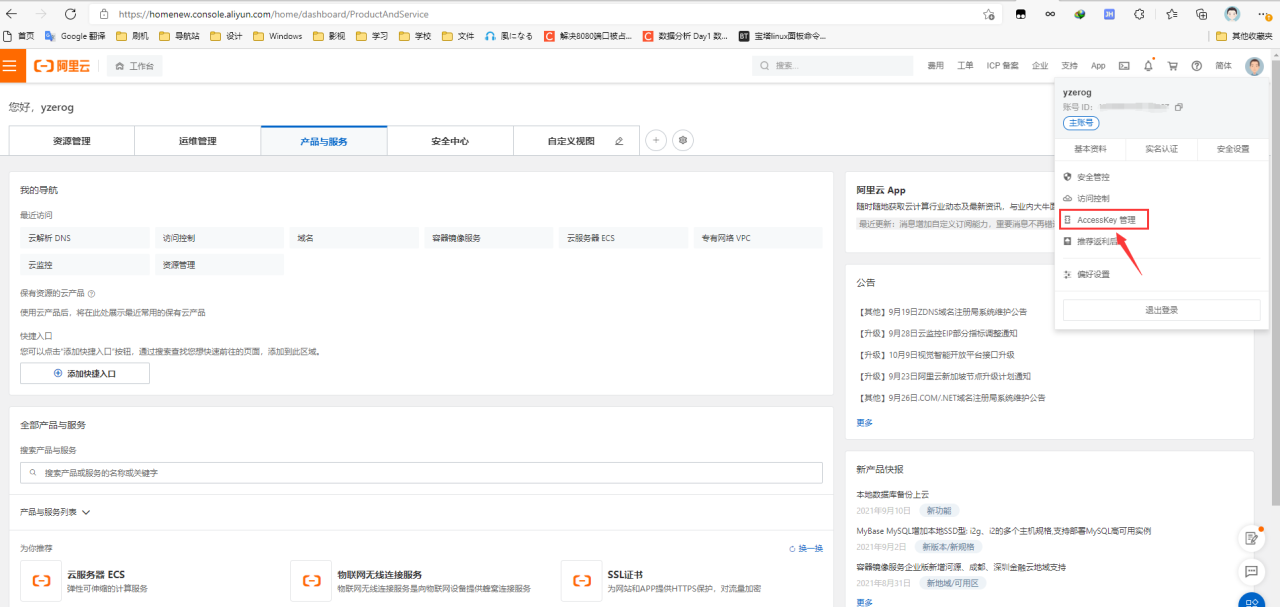
Task: Click the 退出登录 button
Action: coord(1162,309)
